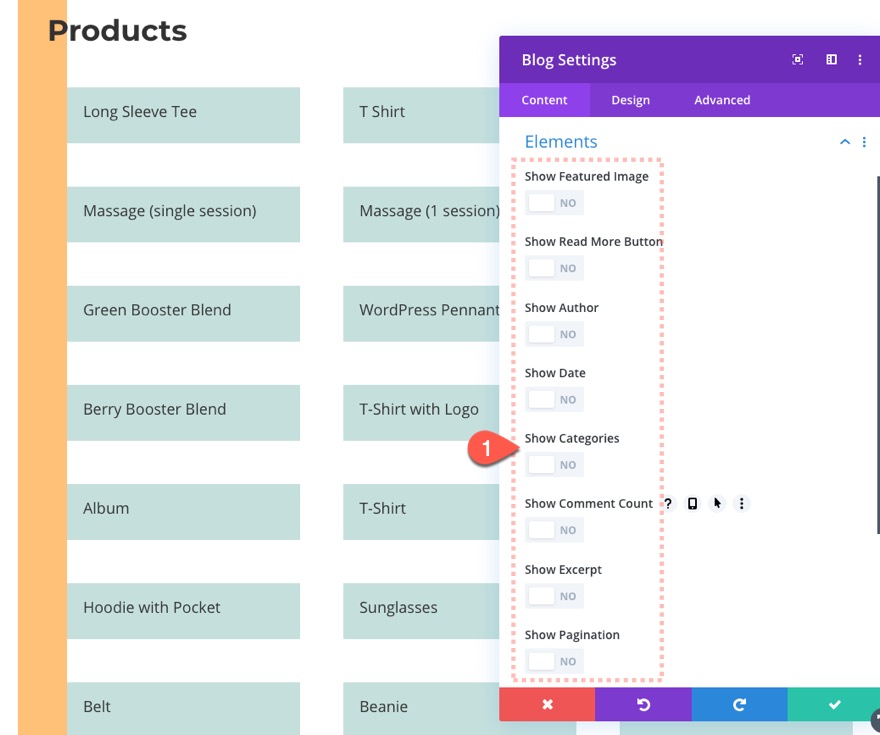Open the three-dot options for Show Comment Count
This screenshot has width=880, height=735.
[x=741, y=503]
